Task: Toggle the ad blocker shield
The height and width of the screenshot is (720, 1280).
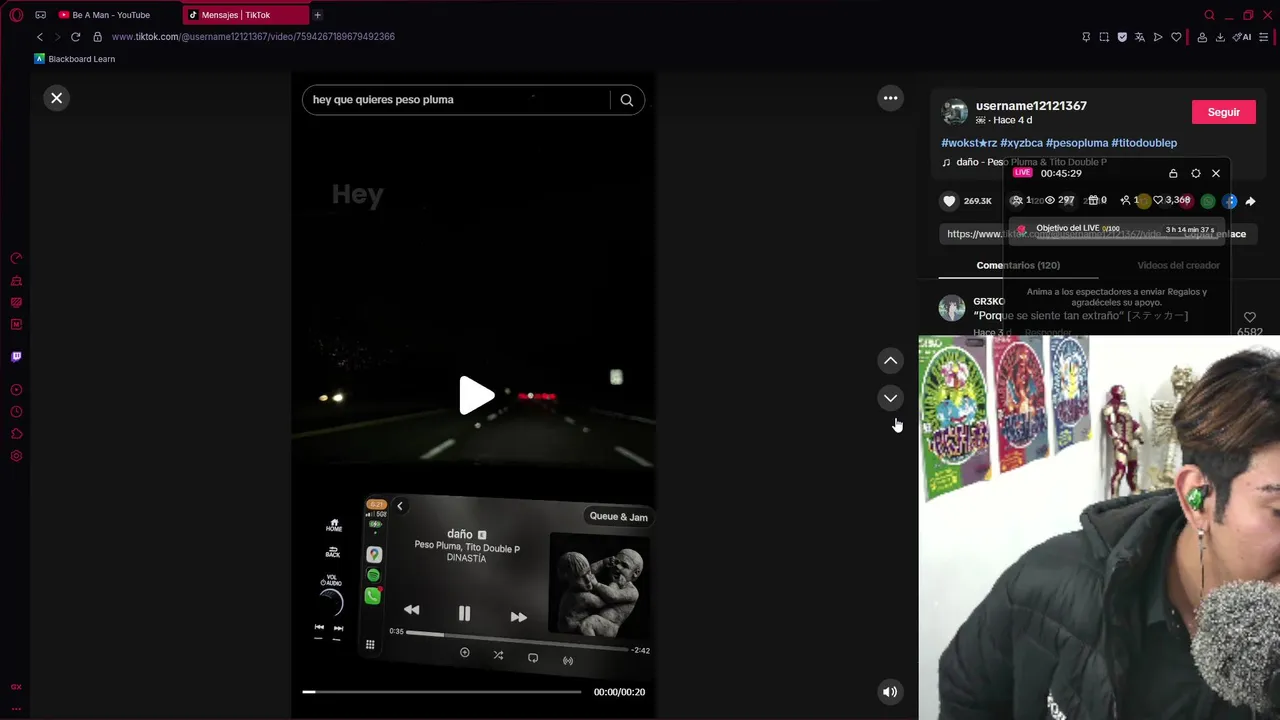Action: coord(1122,37)
